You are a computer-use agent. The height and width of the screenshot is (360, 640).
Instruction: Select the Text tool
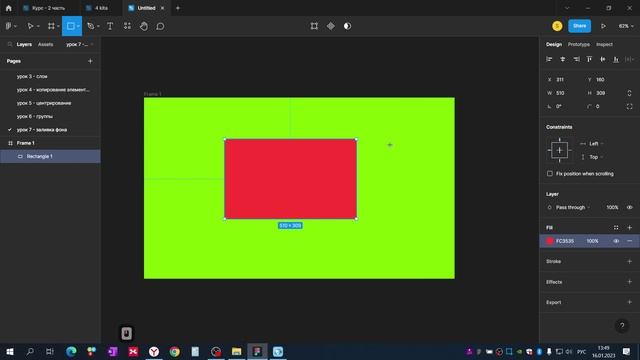110,26
